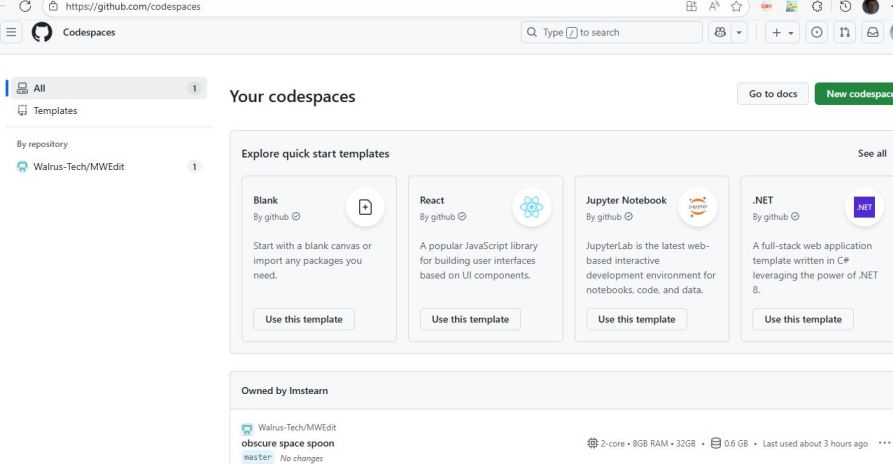Open the notifications inbox icon
Image resolution: width=893 pixels, height=464 pixels.
(871, 32)
